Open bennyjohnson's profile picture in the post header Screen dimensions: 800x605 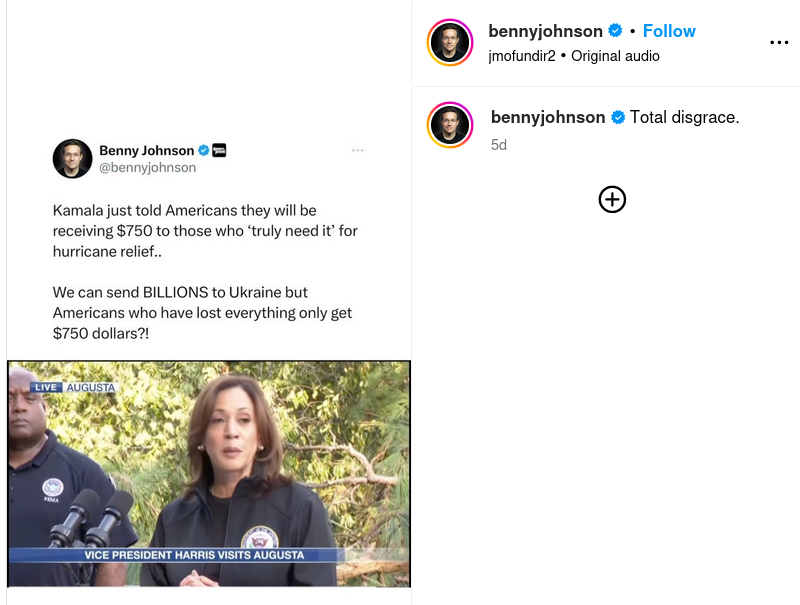450,42
